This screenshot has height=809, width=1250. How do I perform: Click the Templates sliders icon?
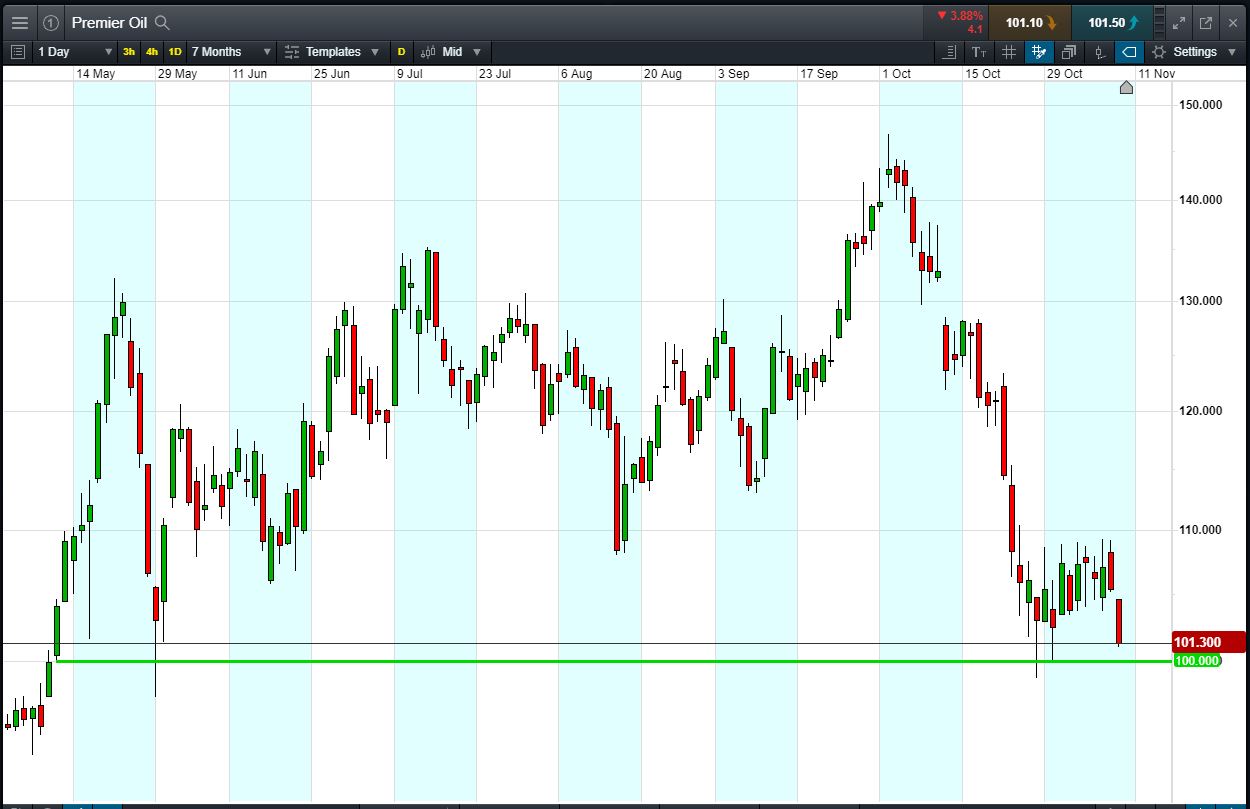click(x=292, y=51)
